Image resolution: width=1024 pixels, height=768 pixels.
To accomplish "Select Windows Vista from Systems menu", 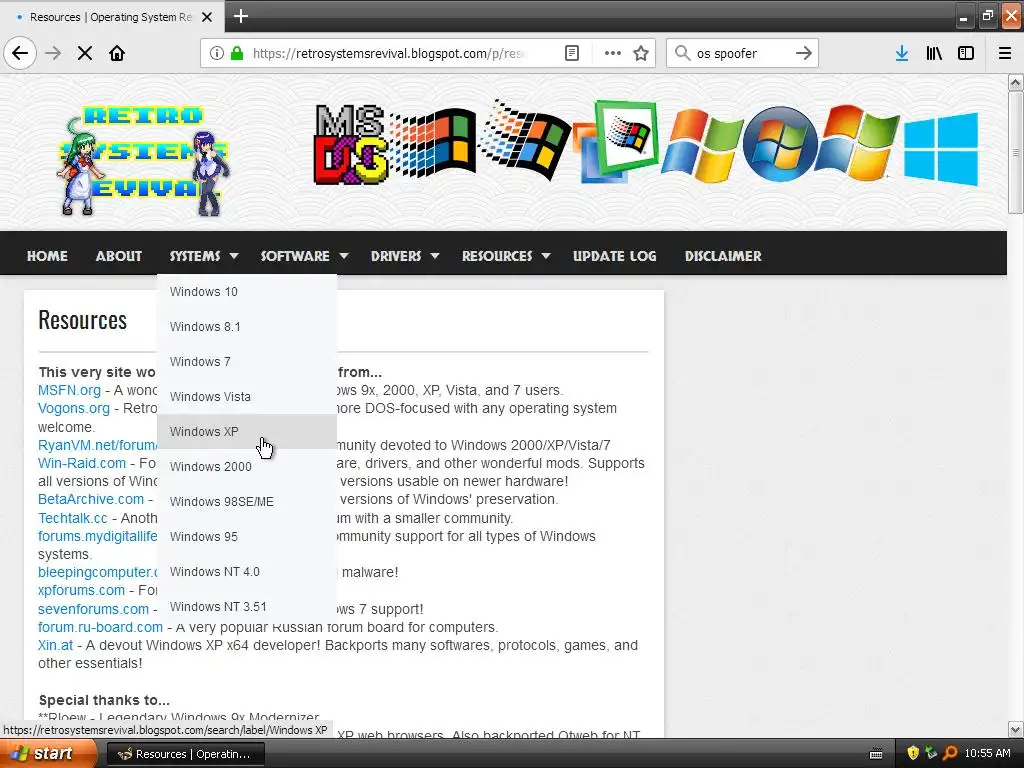I will click(247, 396).
